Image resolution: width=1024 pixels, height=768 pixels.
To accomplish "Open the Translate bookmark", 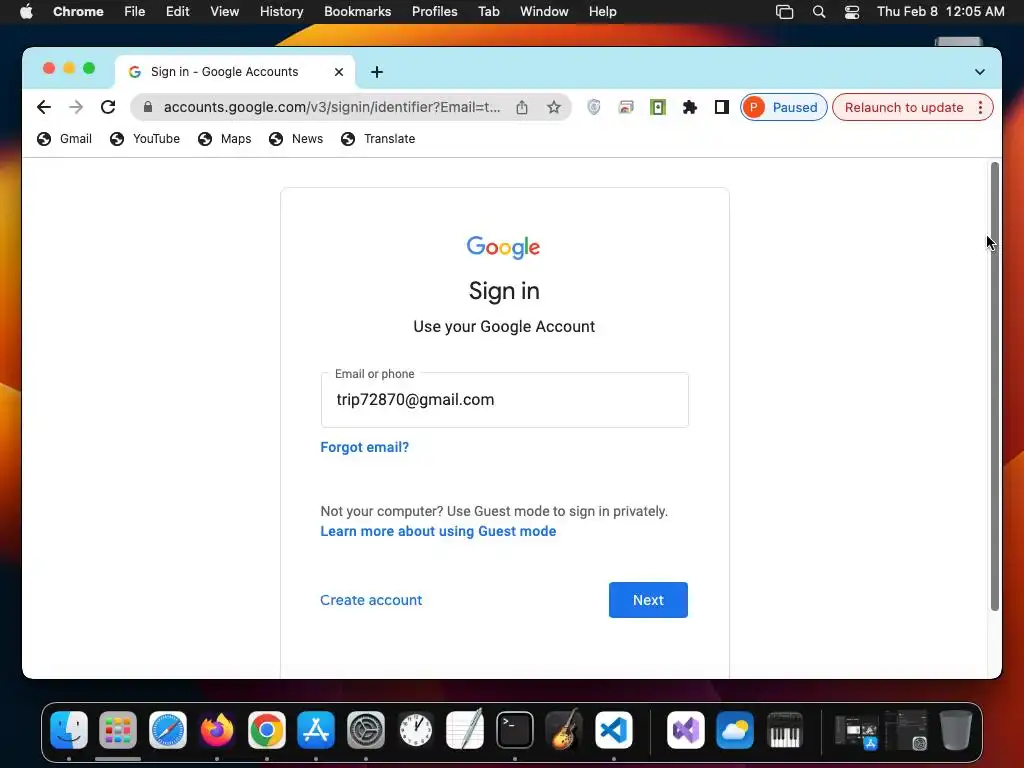I will click(x=378, y=138).
